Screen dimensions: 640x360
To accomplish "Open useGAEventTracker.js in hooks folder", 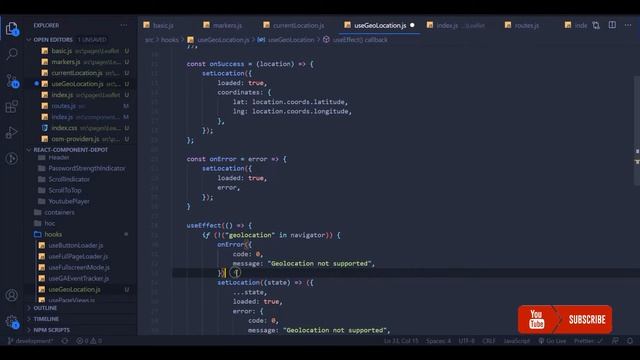I will click(78, 278).
